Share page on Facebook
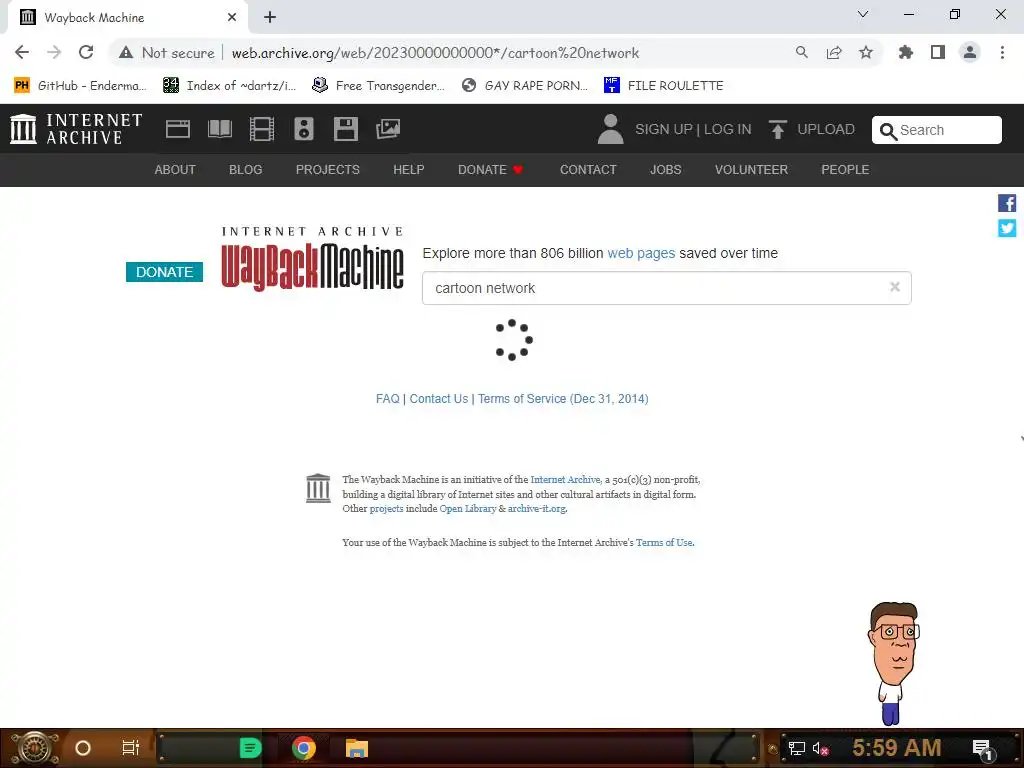The width and height of the screenshot is (1024, 768). tap(1007, 203)
